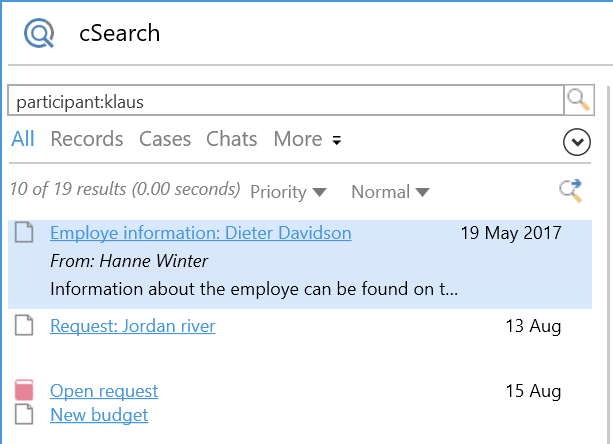Screen dimensions: 613x444
Task: Open the Request: Jordan river link
Action: point(132,326)
